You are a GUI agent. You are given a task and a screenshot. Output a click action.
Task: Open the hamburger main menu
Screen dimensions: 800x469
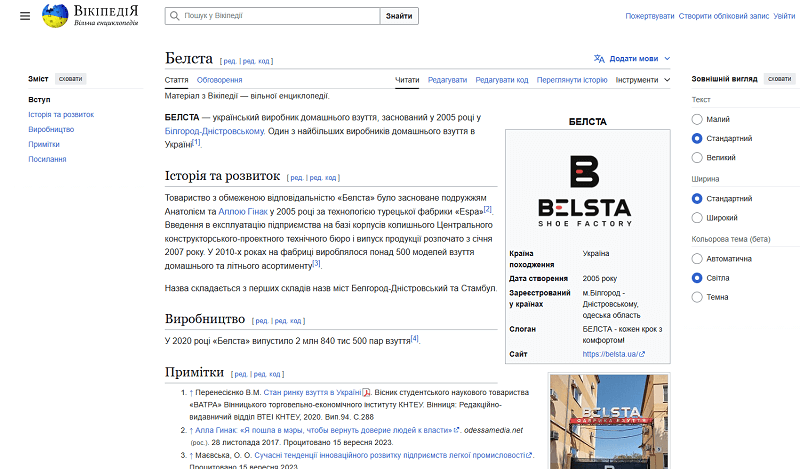click(25, 16)
